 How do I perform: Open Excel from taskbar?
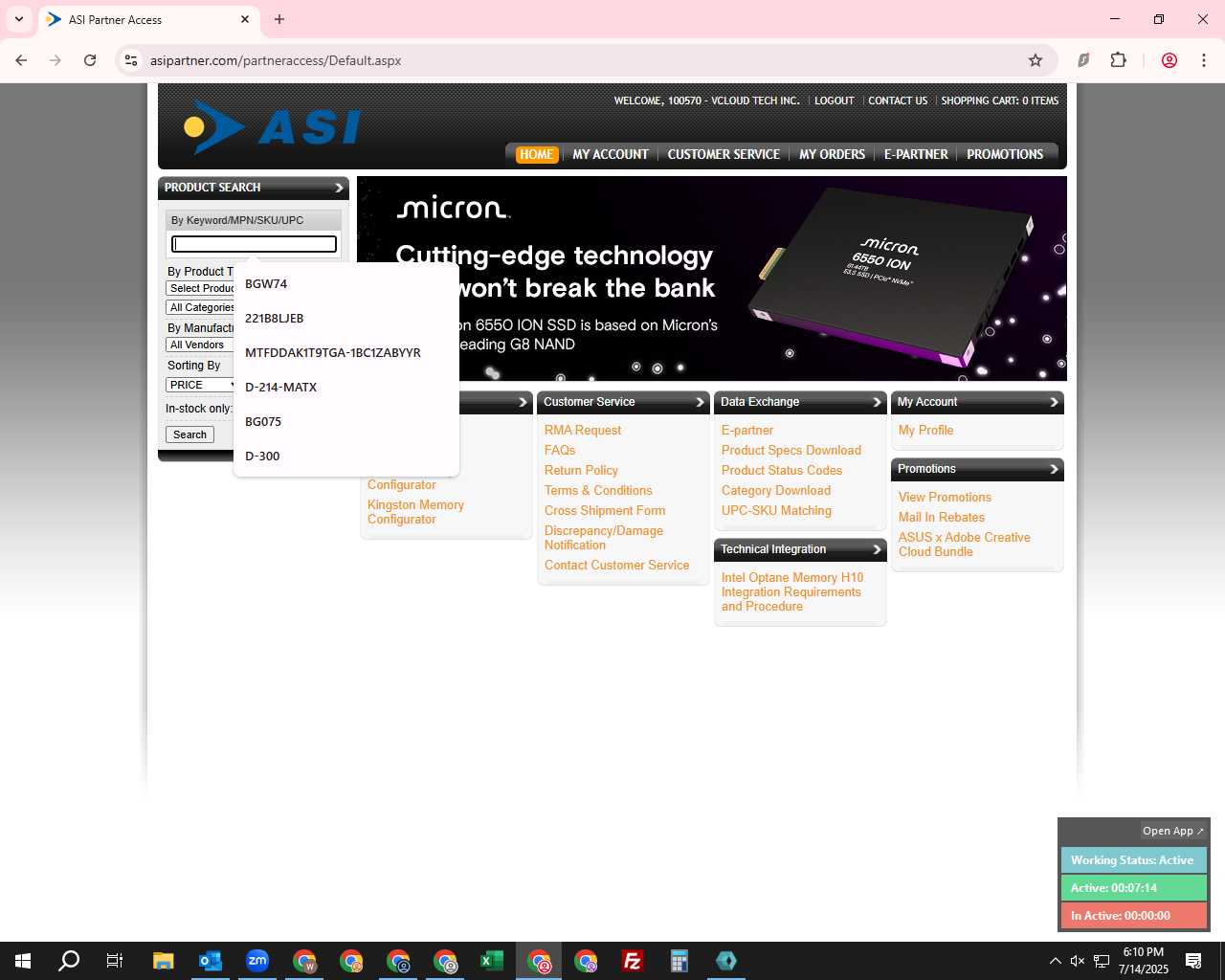[x=492, y=961]
